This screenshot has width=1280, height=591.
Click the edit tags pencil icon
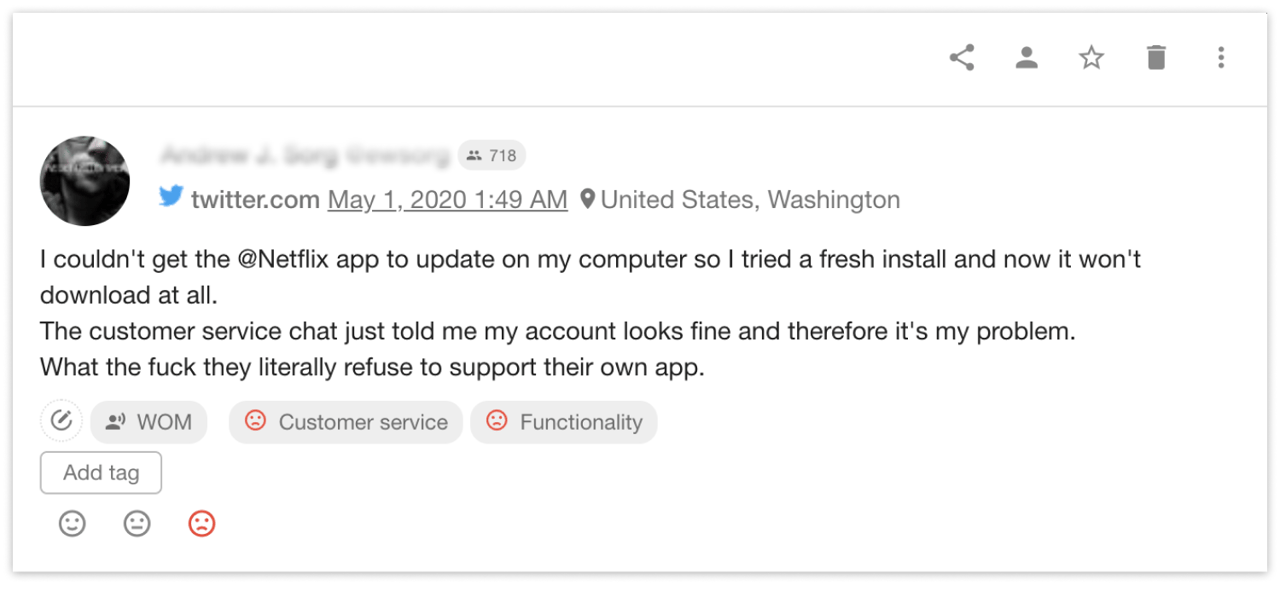(x=61, y=421)
